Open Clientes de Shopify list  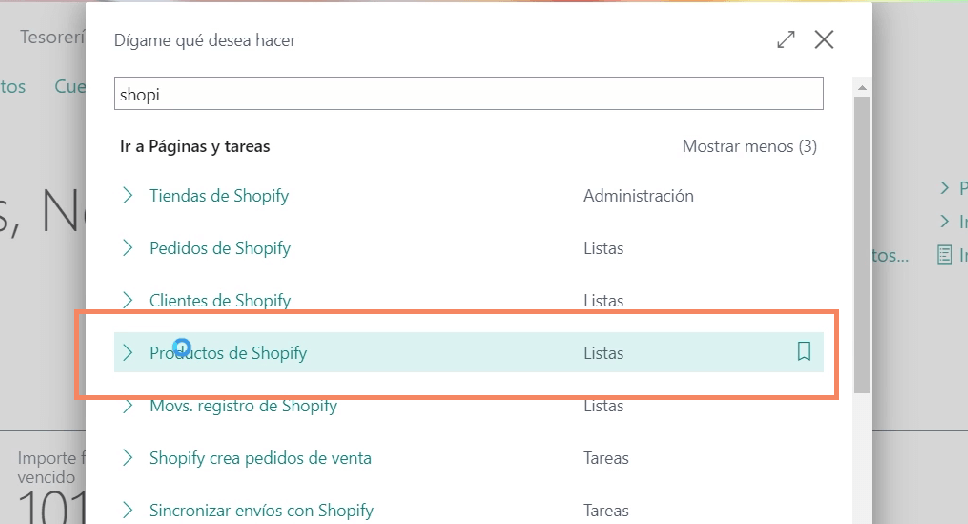click(220, 300)
